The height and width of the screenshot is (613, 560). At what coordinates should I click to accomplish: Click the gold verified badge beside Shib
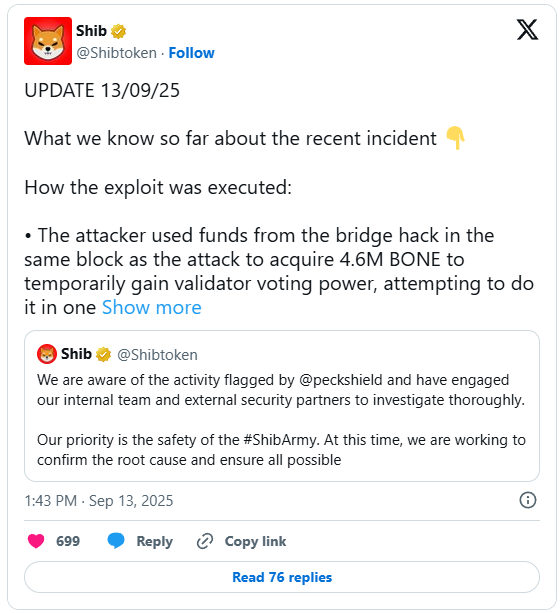point(118,31)
